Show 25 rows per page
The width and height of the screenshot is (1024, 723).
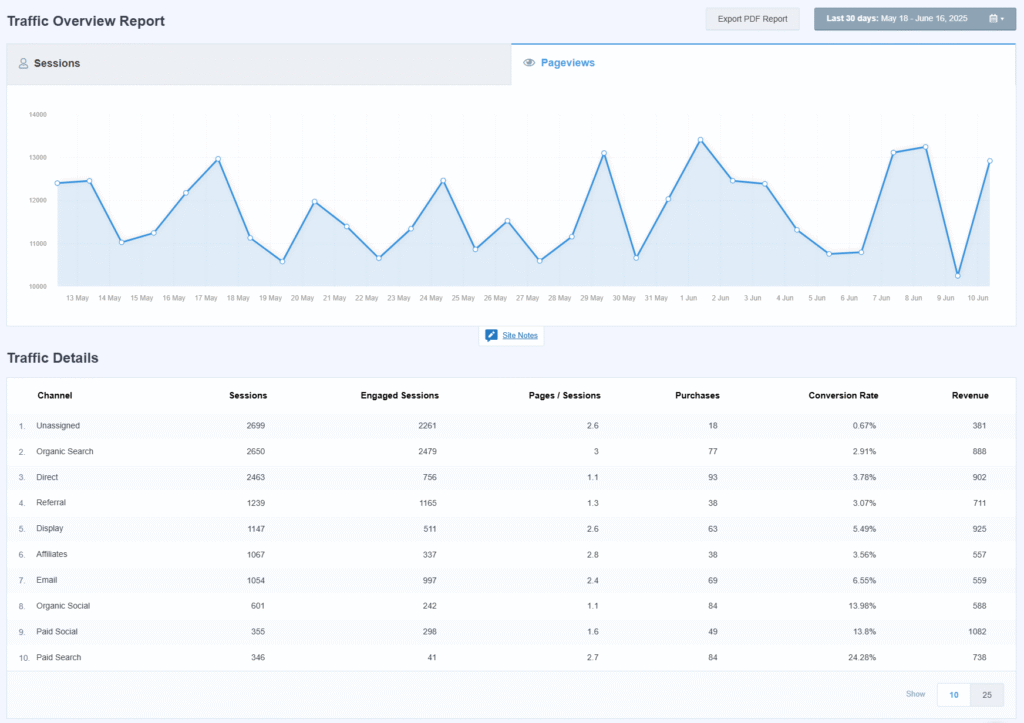(987, 695)
